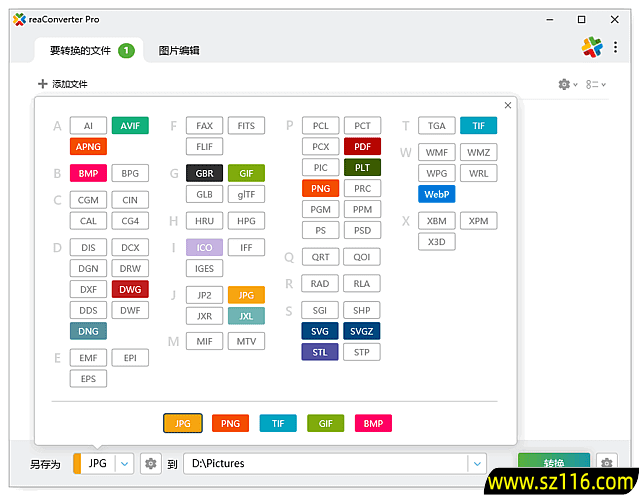Open the gear settings menu in the toolbar
Screen dimensions: 640x496
pyautogui.click(x=565, y=85)
